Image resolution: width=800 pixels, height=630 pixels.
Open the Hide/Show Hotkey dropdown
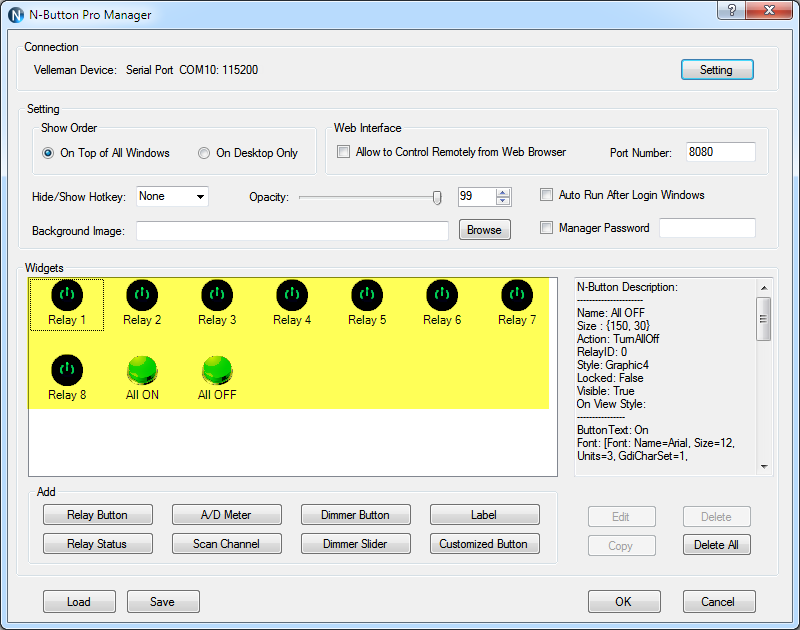[172, 196]
